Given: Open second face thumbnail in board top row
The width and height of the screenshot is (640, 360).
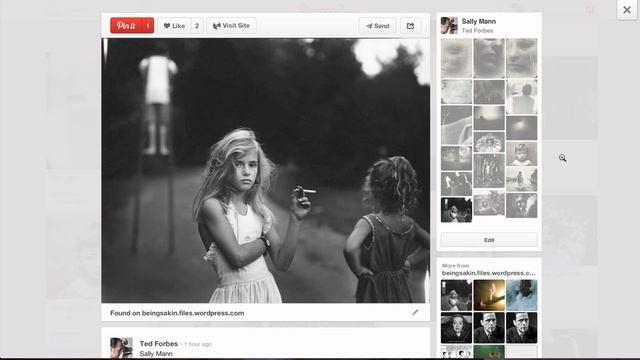Looking at the screenshot, I should (x=489, y=58).
